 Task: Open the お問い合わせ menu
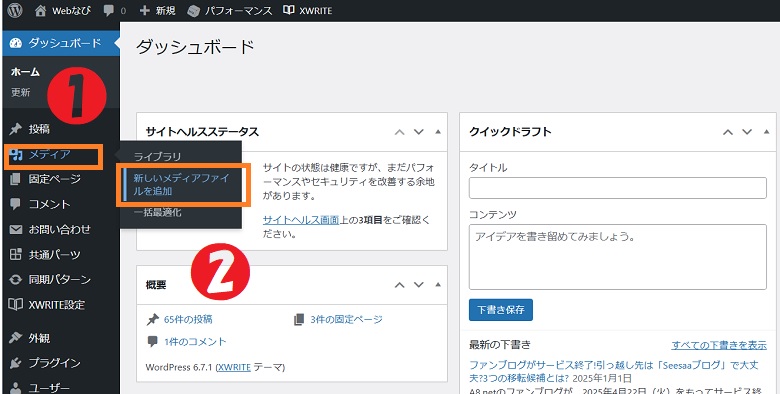coord(61,229)
